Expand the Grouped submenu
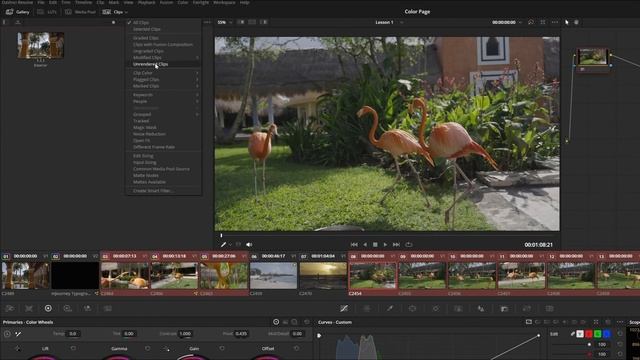 click(163, 114)
